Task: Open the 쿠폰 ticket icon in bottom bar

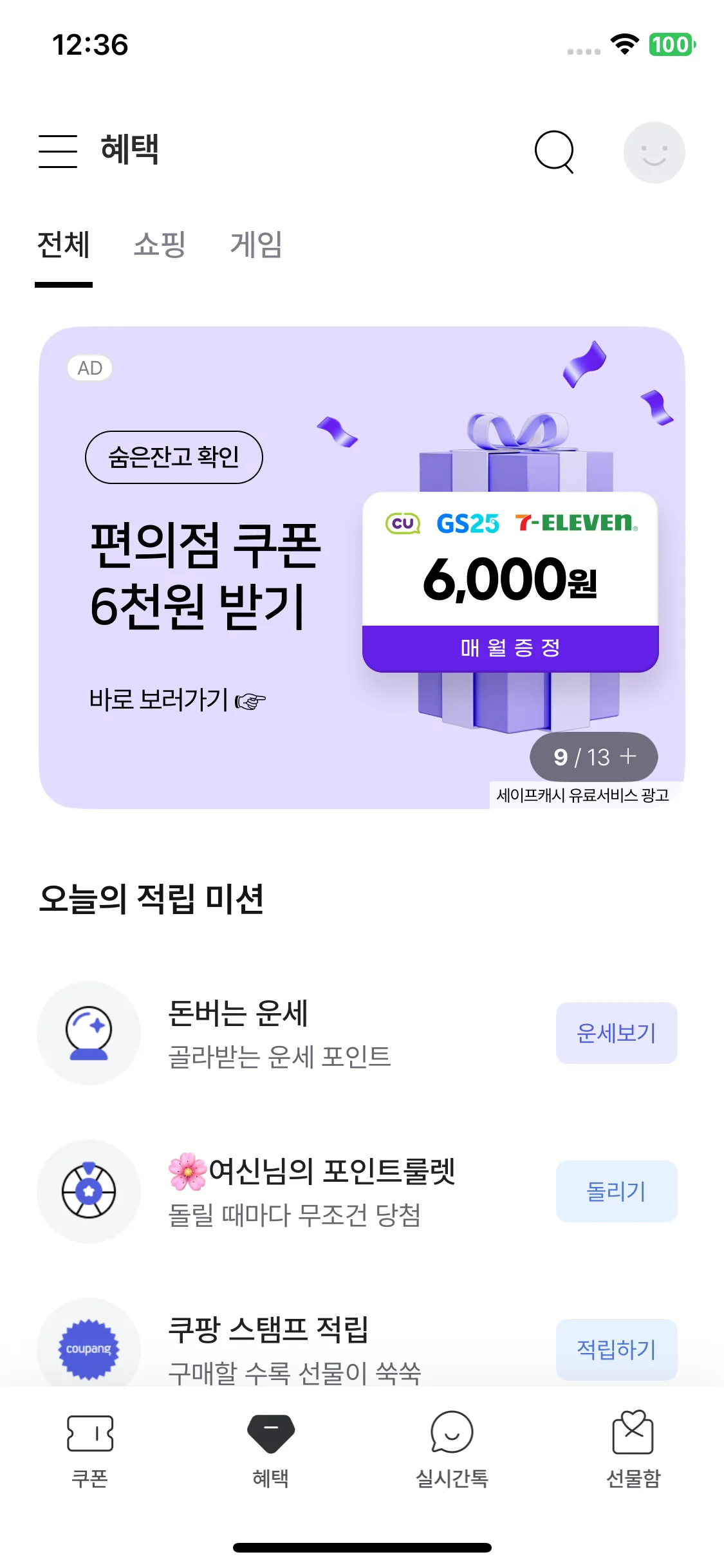Action: click(x=90, y=1433)
